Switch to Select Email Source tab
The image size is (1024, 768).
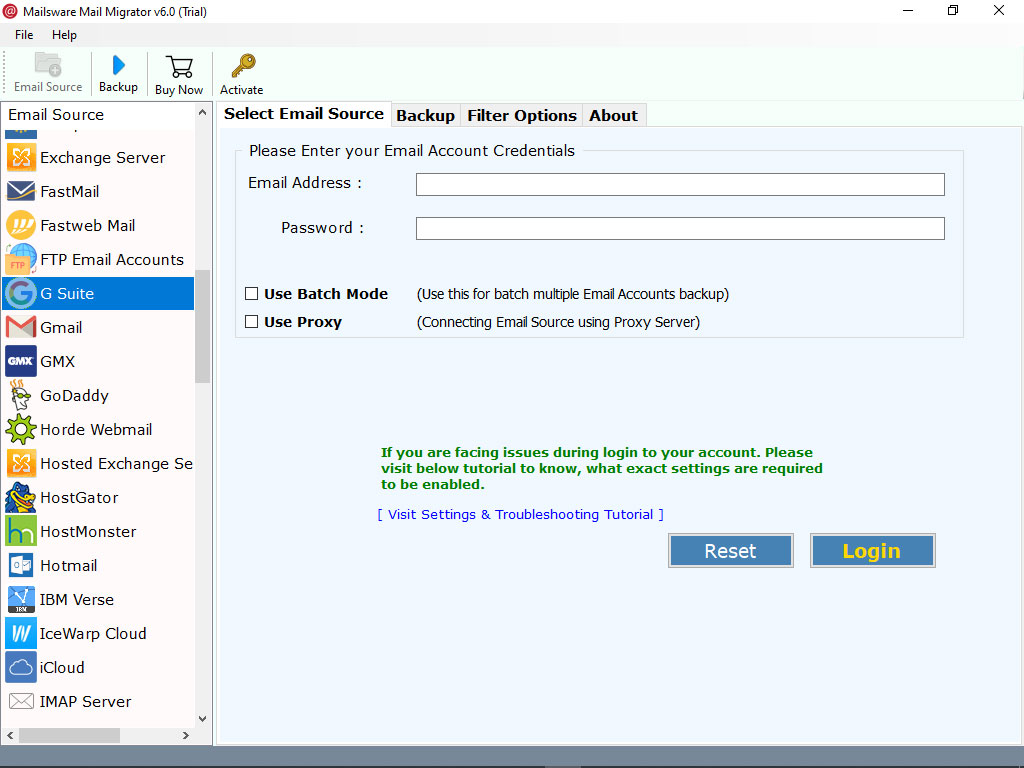pos(304,114)
